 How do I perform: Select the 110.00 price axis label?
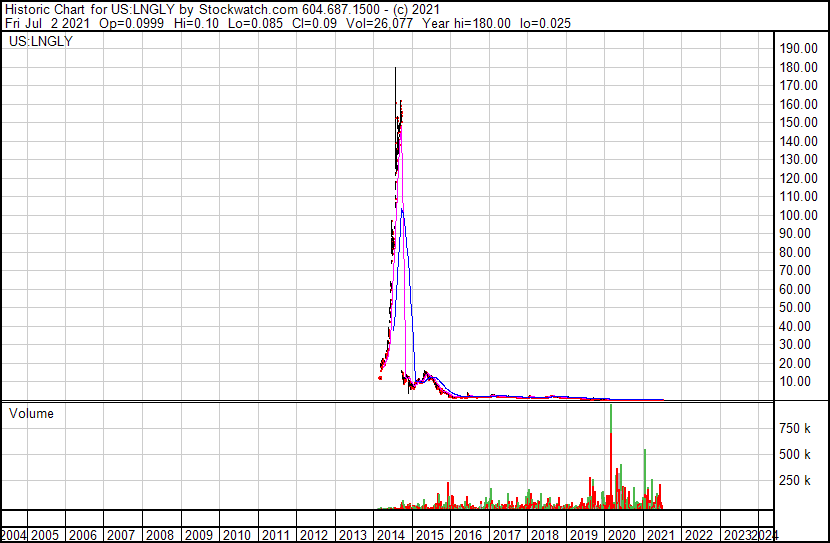pyautogui.click(x=799, y=196)
